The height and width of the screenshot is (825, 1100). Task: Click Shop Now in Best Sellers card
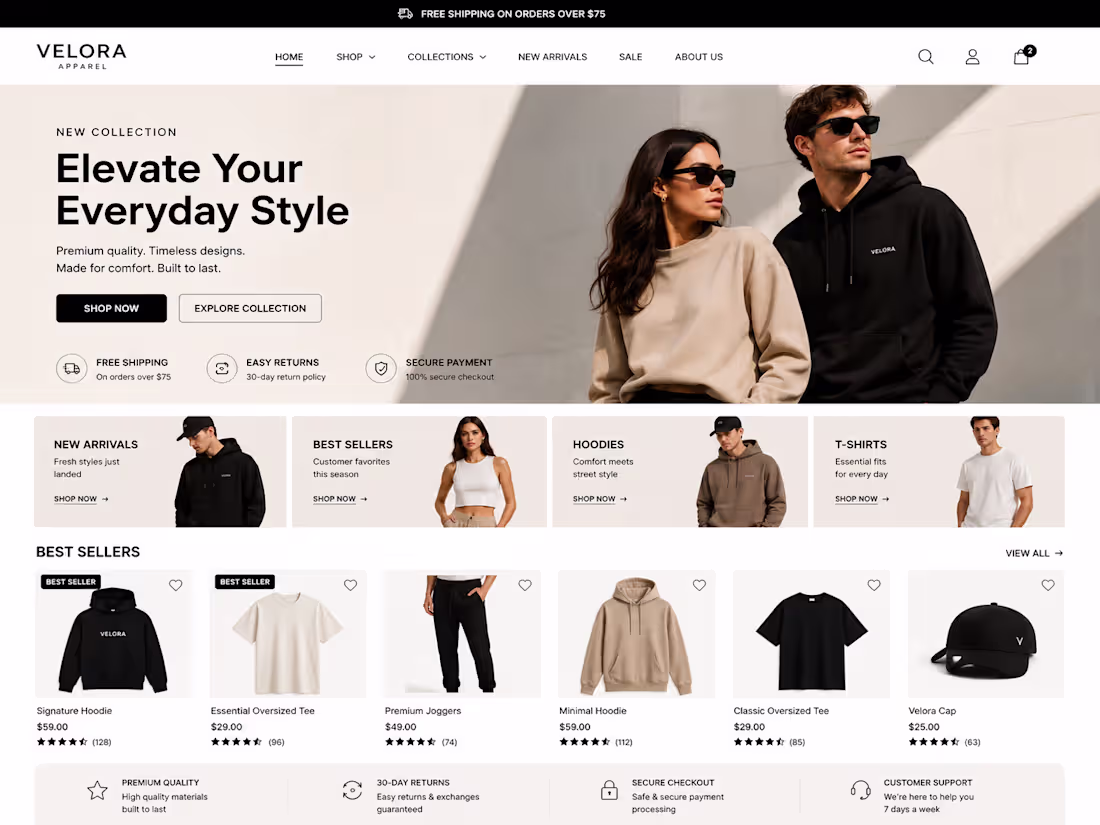pyautogui.click(x=340, y=499)
